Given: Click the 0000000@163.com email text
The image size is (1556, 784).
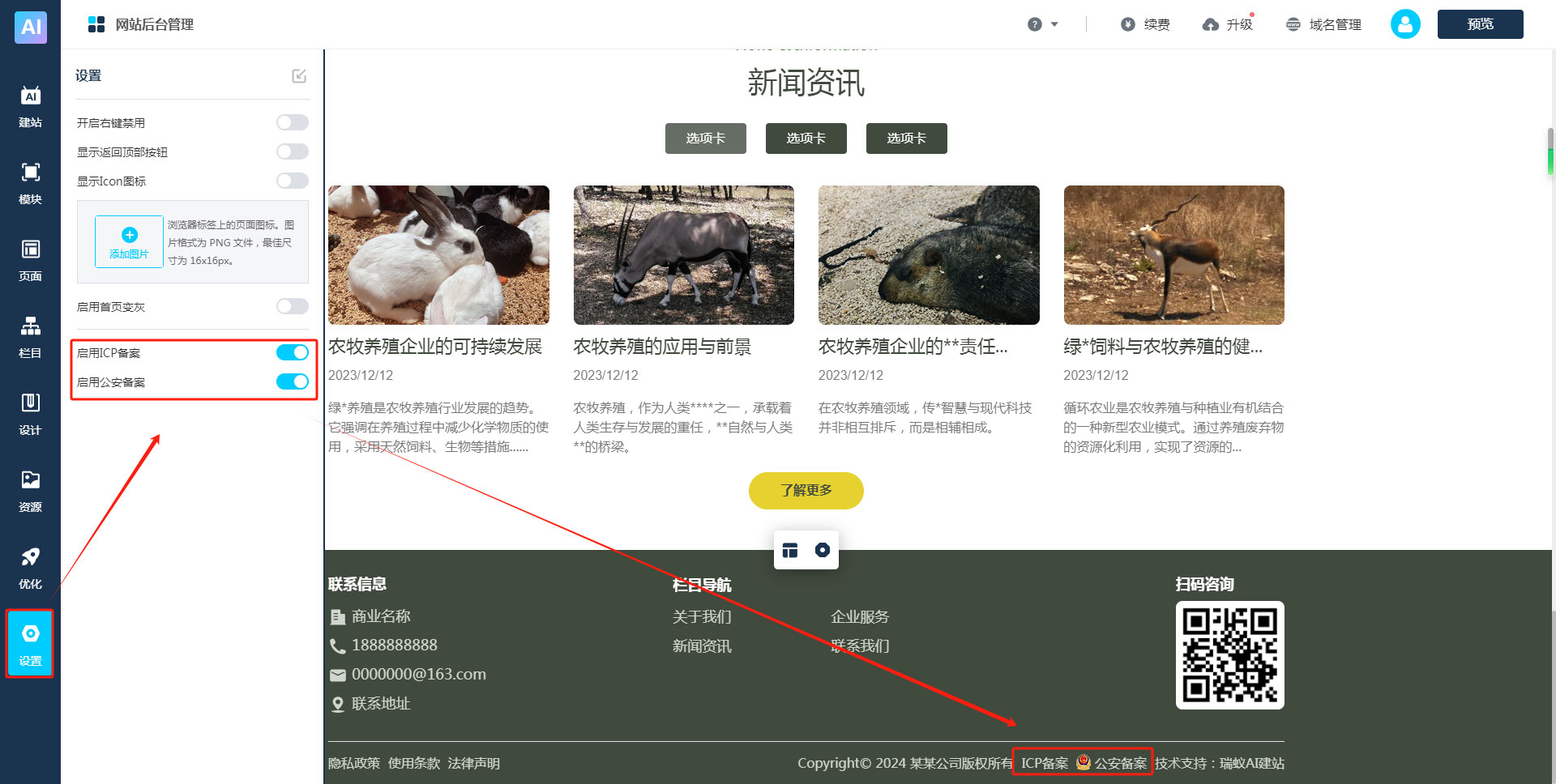Looking at the screenshot, I should 419,674.
